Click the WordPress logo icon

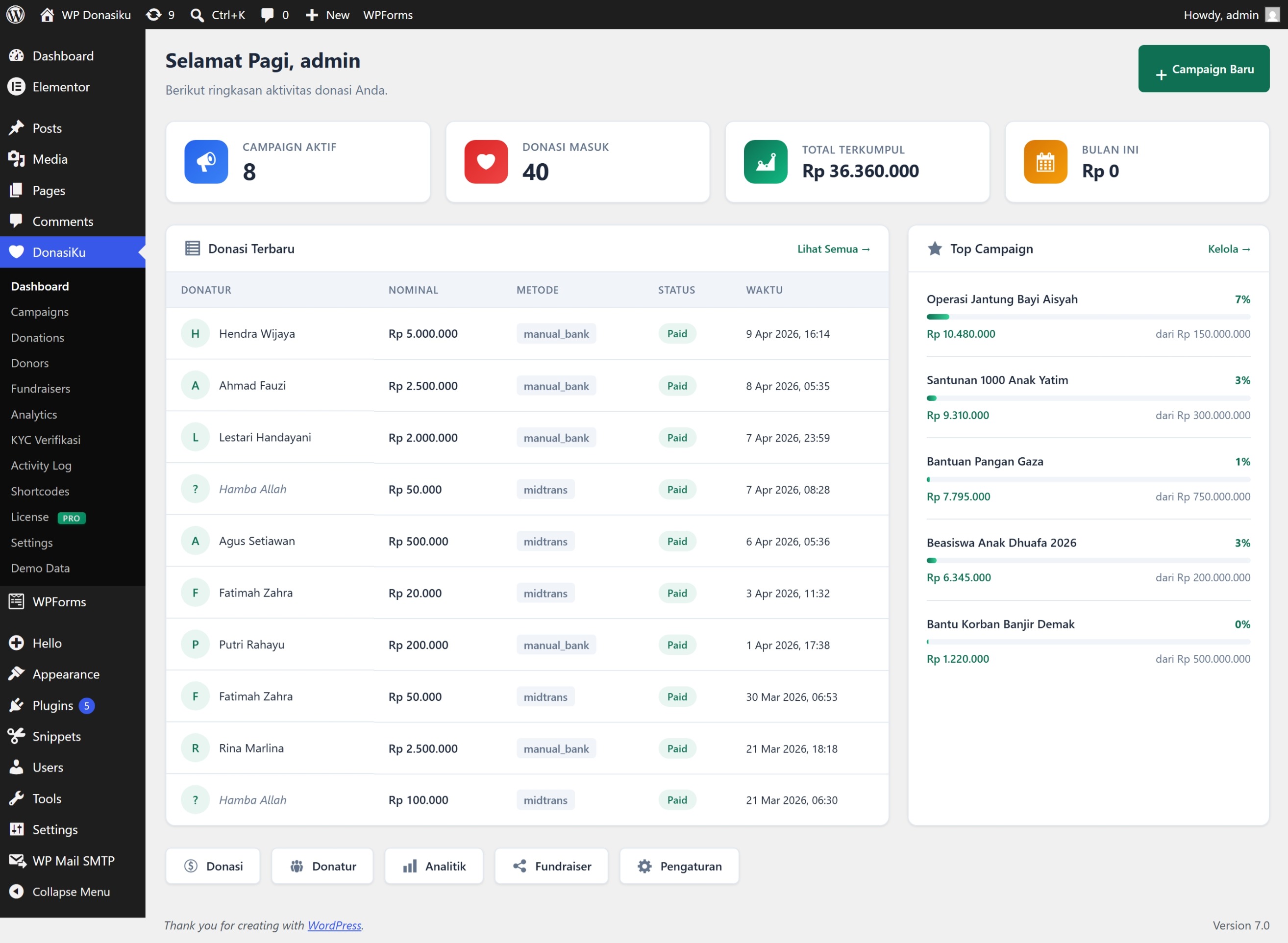(15, 14)
